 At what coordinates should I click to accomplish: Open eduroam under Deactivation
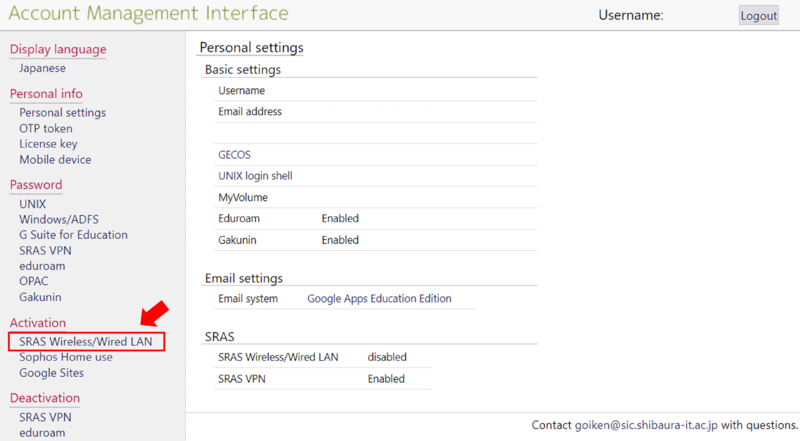pyautogui.click(x=42, y=432)
